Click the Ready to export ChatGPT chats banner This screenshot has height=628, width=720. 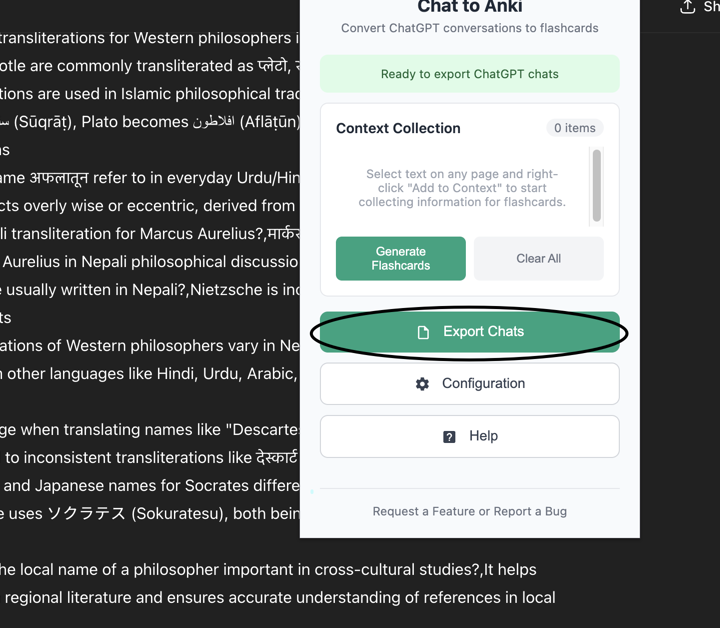pyautogui.click(x=470, y=74)
